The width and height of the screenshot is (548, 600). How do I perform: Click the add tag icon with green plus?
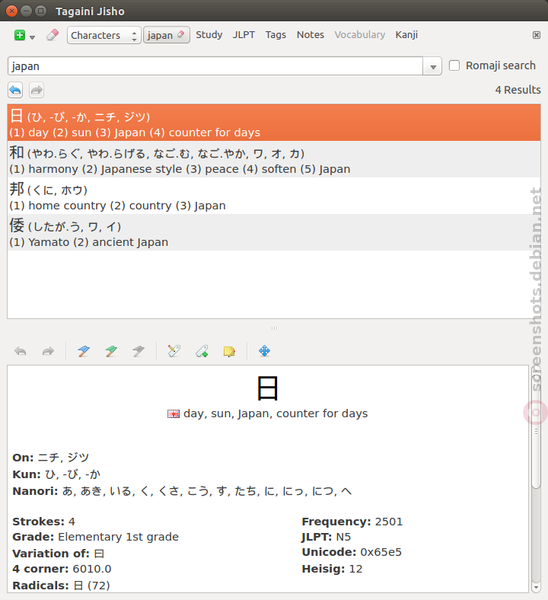point(202,351)
